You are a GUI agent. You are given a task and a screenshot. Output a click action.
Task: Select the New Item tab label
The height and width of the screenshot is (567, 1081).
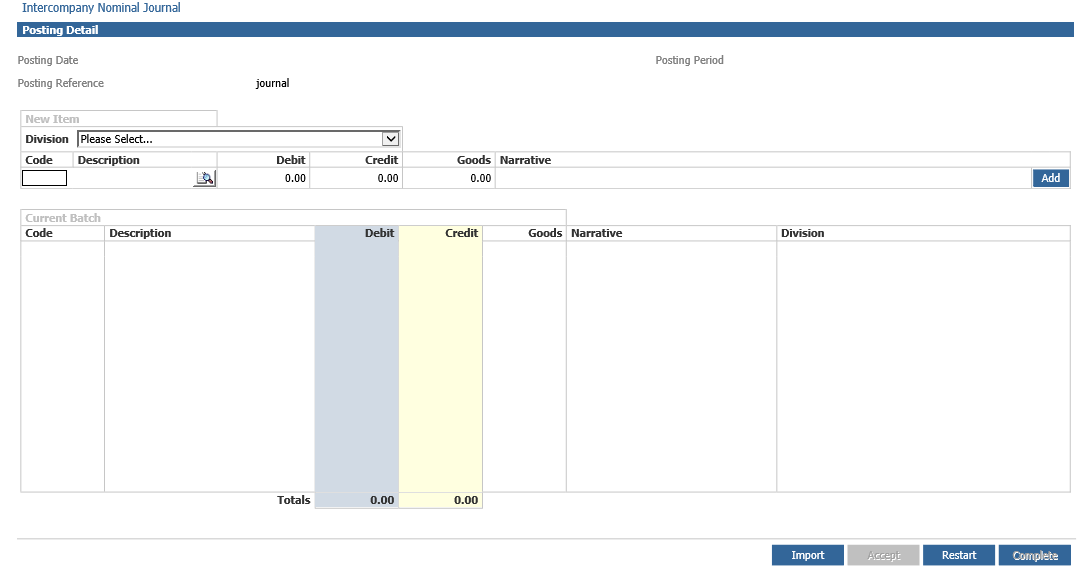coord(52,119)
